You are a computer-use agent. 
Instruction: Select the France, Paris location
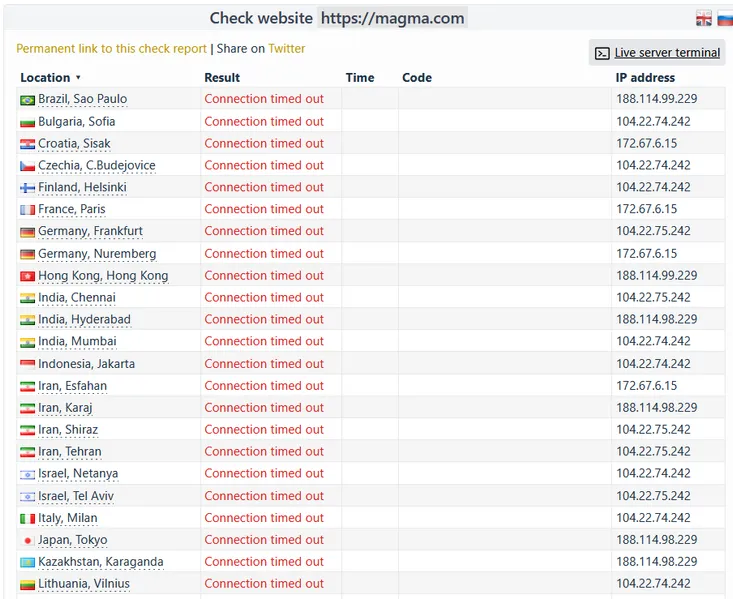coord(71,210)
